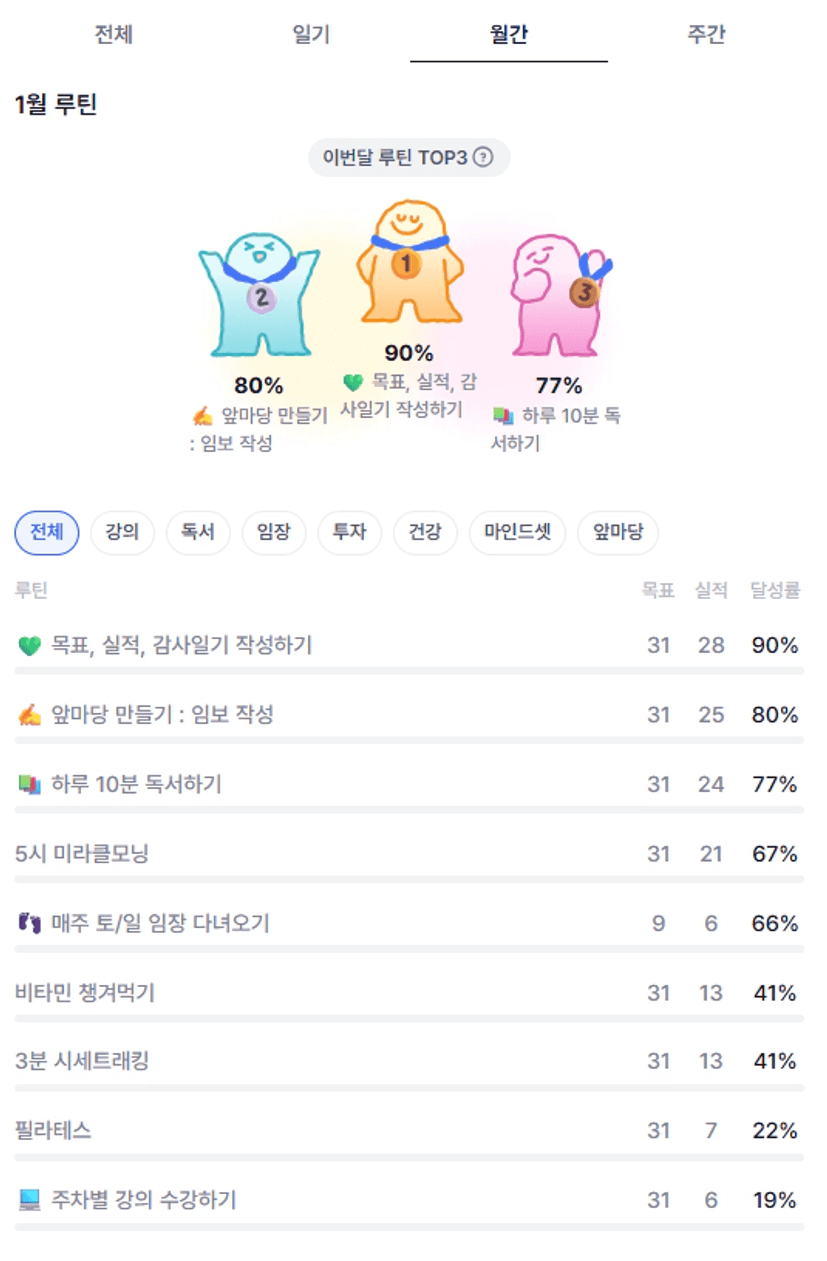
Task: Show only 건강 routines
Action: tap(425, 532)
